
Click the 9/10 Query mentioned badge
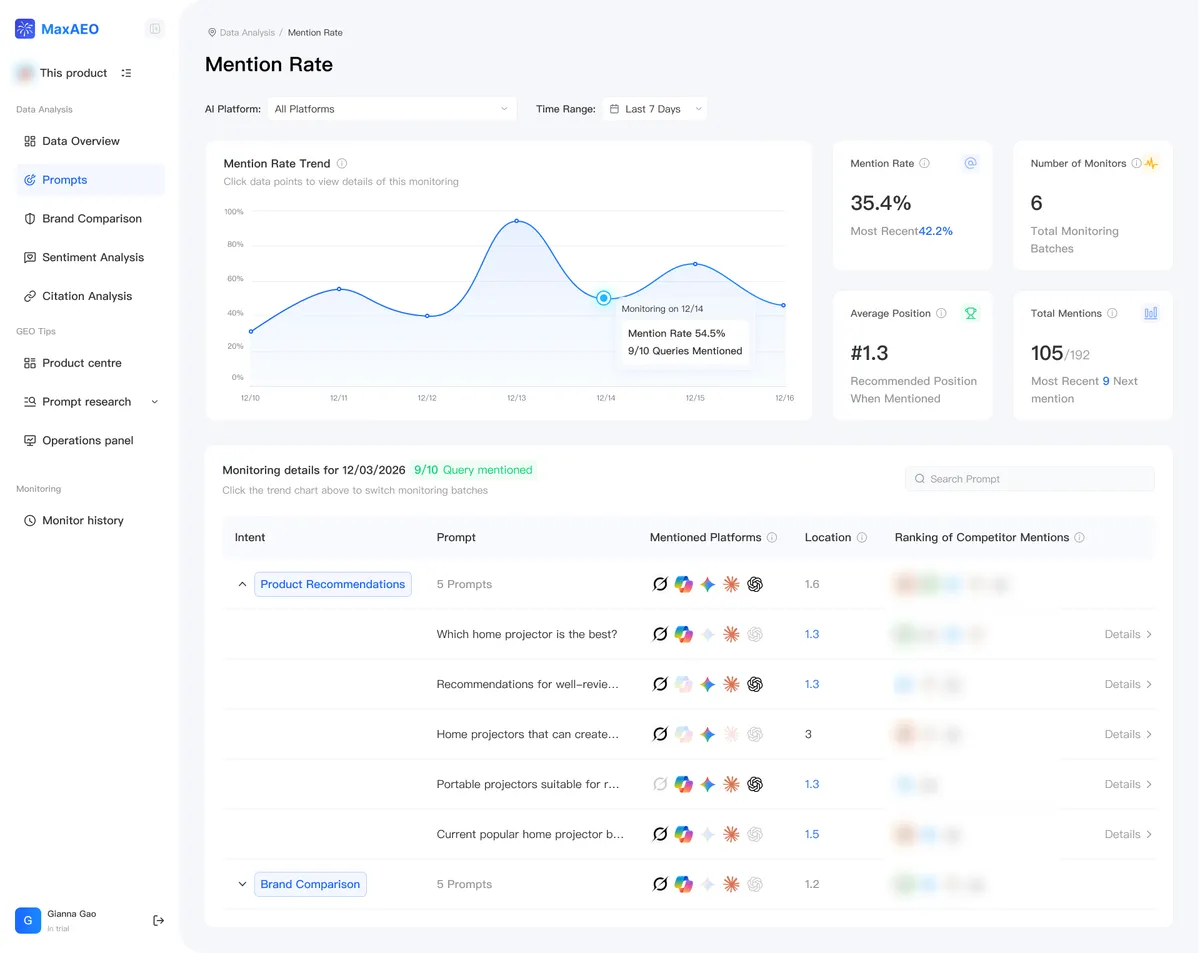473,470
